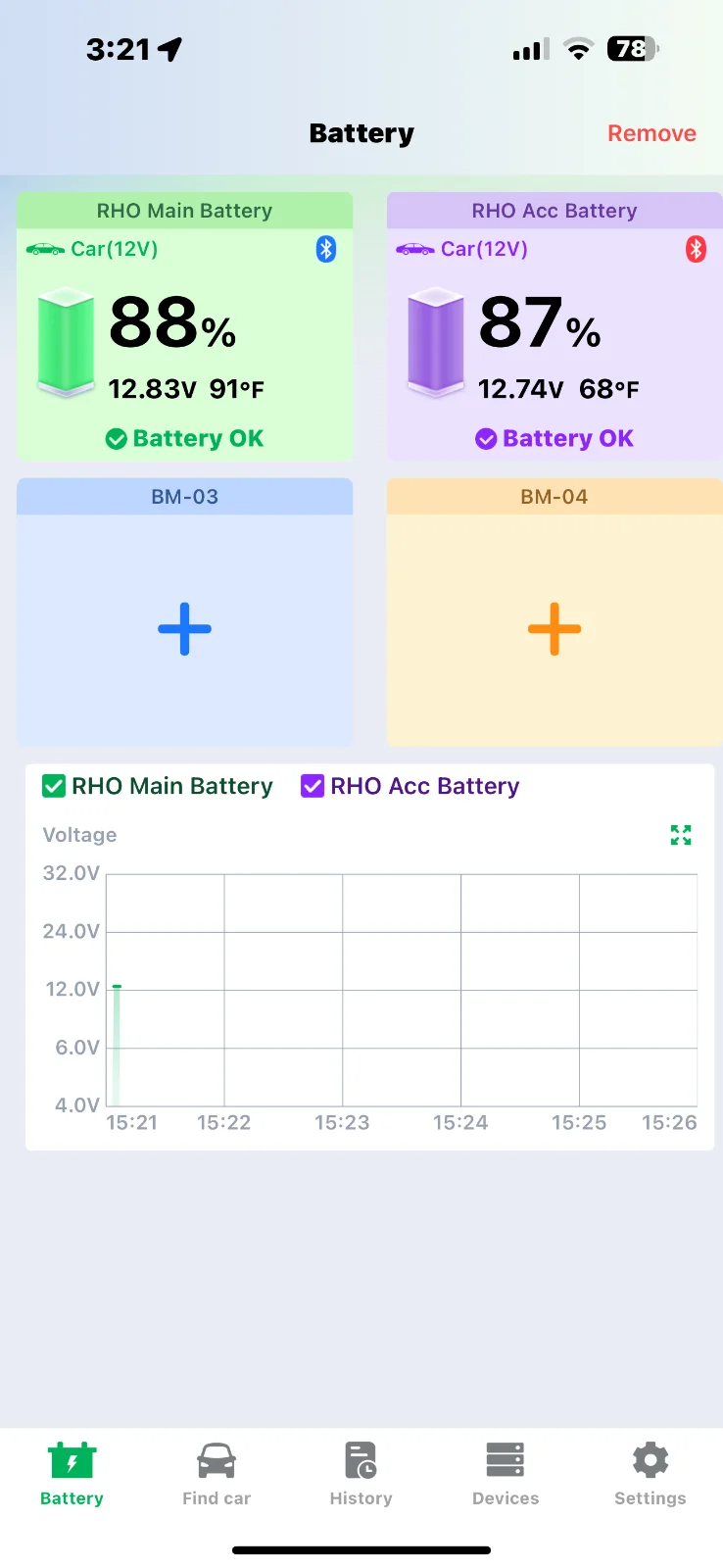Open the Devices tab

tap(506, 1473)
